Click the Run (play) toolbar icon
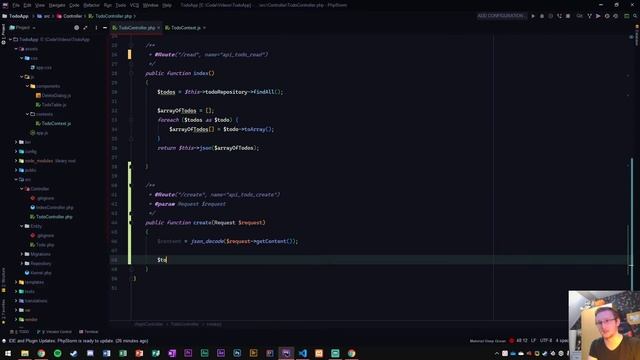Screen dimensions: 640x360 (x=533, y=16)
